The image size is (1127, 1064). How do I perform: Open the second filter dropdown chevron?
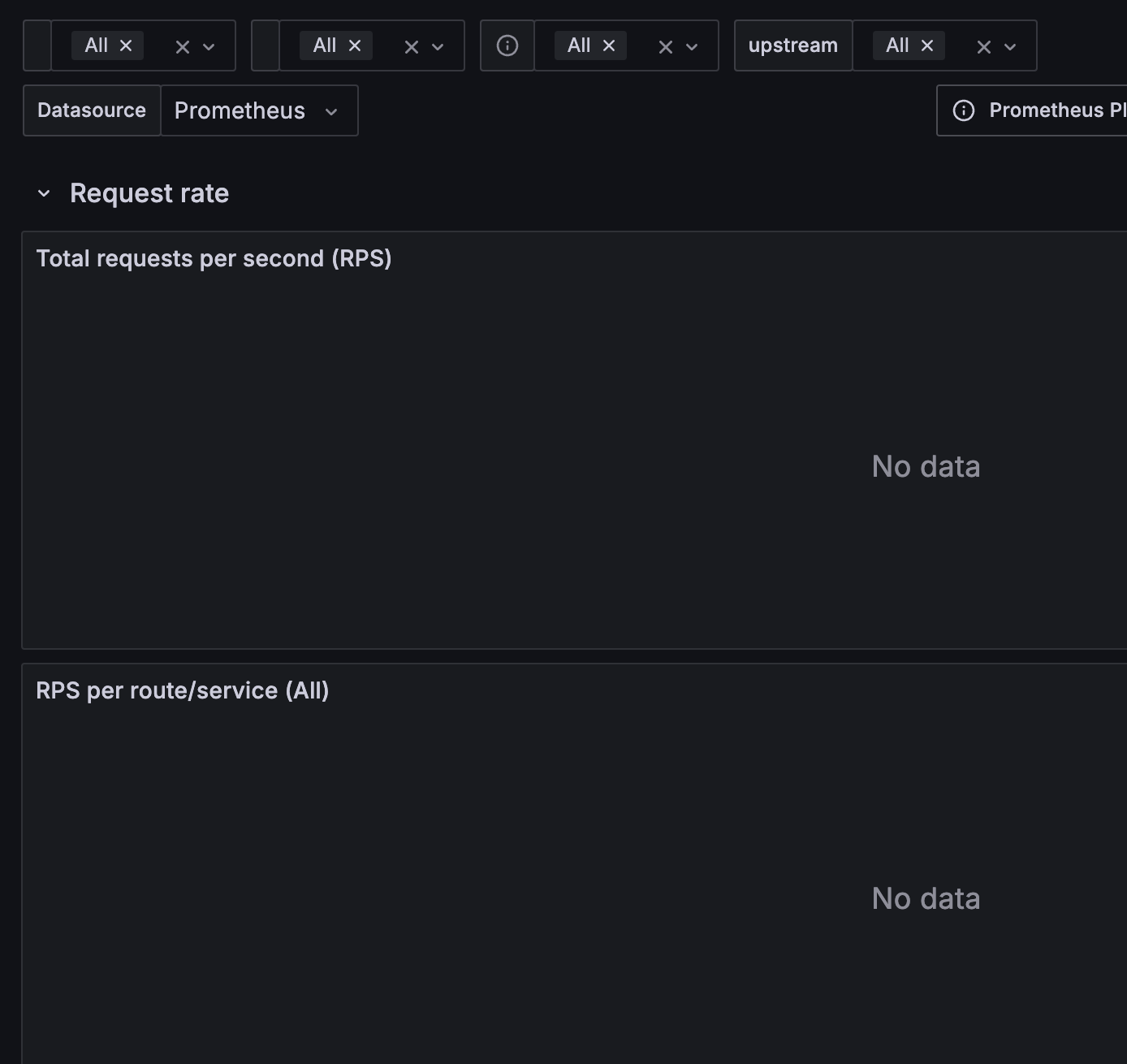(438, 47)
